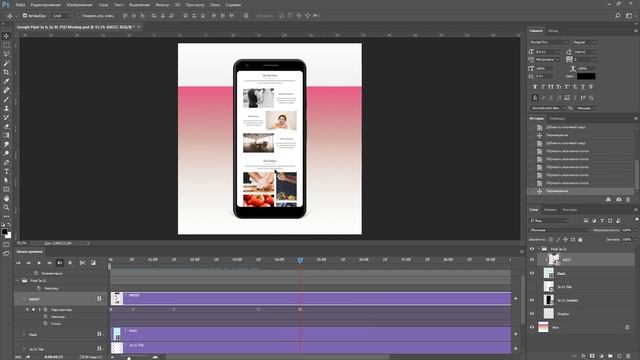Select the History Brush tool
Screen dimensions: 640x360
point(6,117)
